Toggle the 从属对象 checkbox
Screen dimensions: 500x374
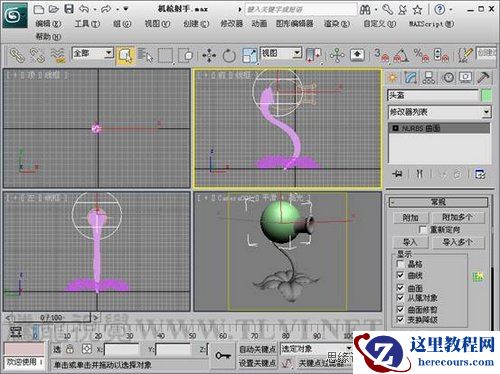pyautogui.click(x=400, y=298)
